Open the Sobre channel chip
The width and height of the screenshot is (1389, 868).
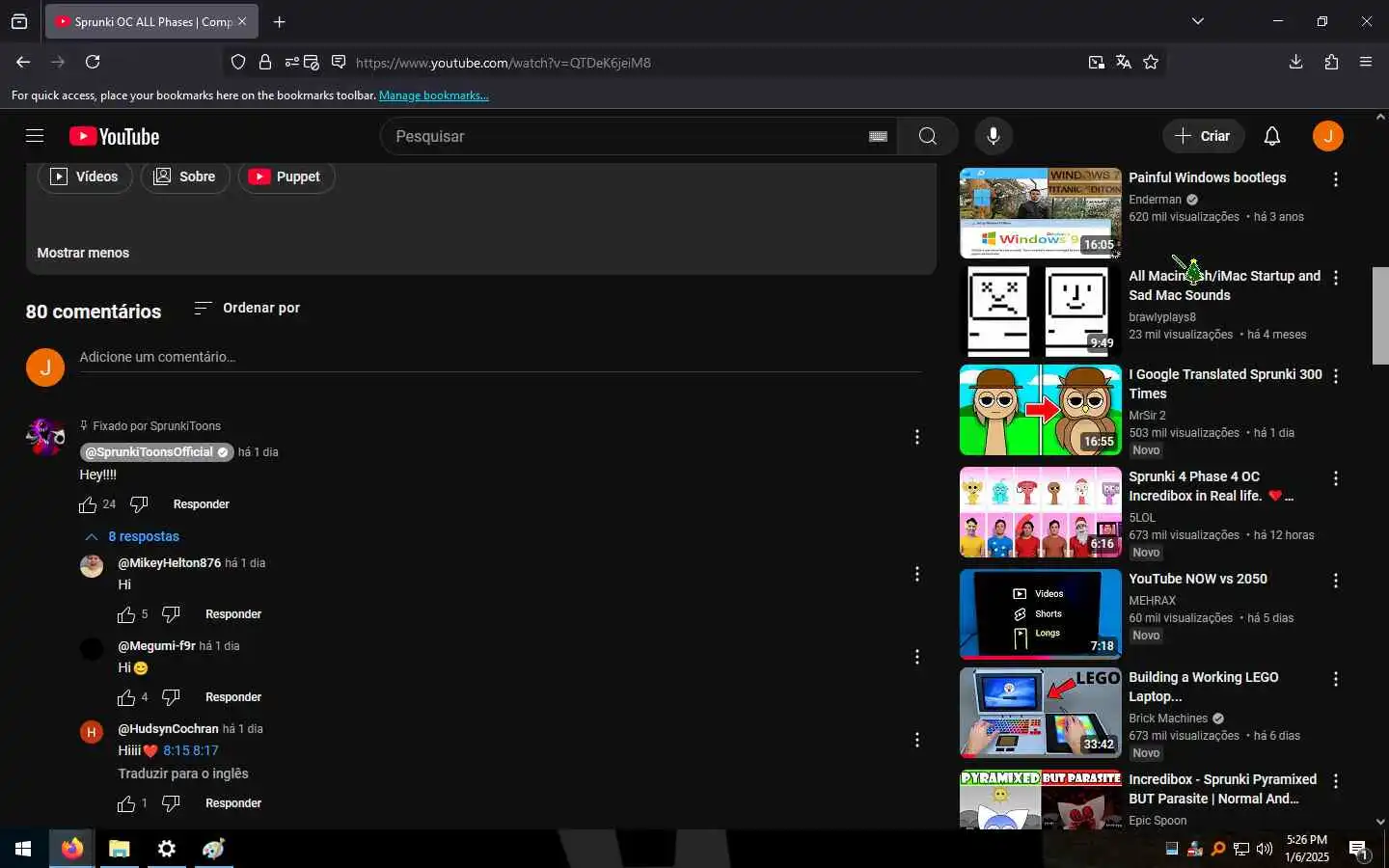tap(185, 176)
